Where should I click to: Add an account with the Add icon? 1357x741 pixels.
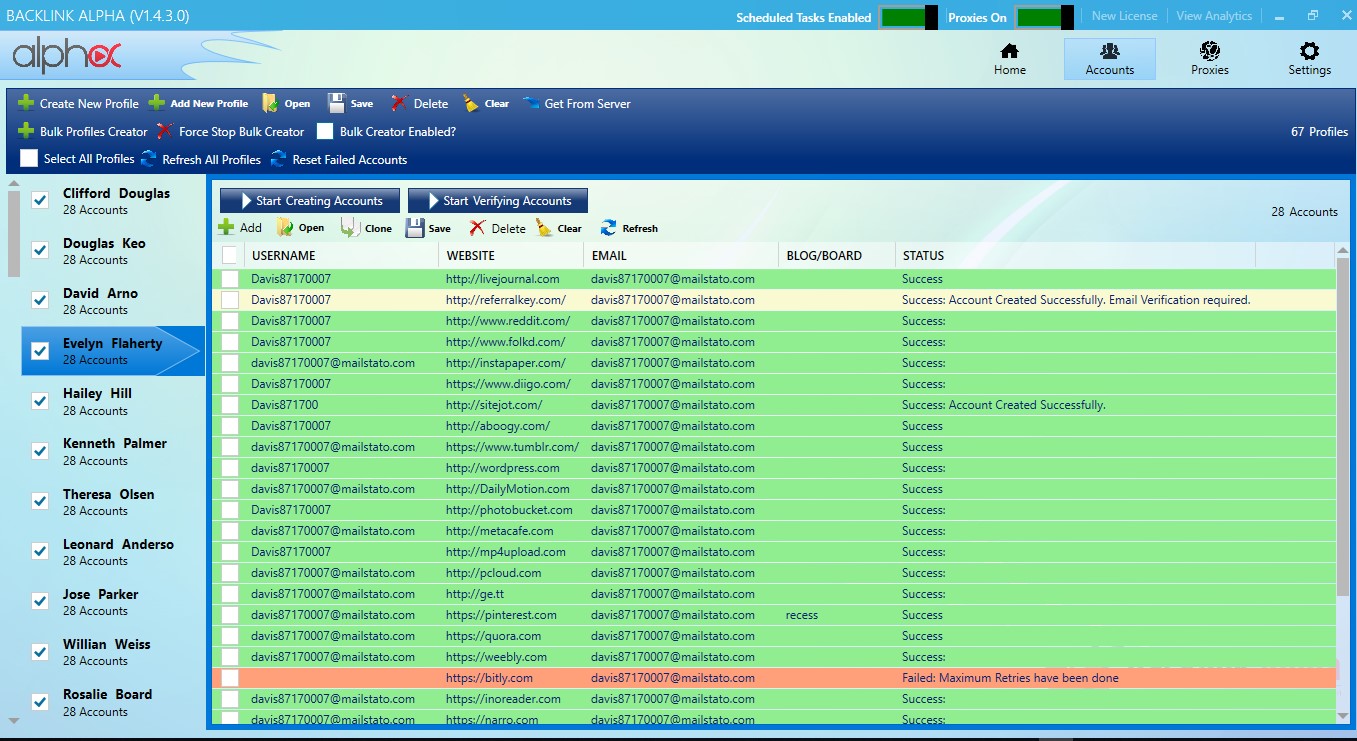[227, 228]
